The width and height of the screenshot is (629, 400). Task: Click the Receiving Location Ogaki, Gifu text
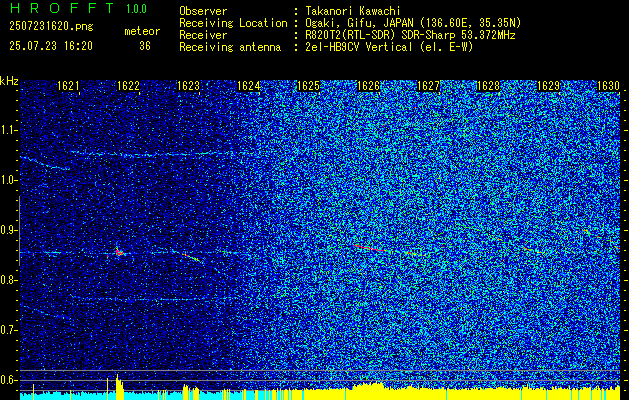pyautogui.click(x=413, y=23)
